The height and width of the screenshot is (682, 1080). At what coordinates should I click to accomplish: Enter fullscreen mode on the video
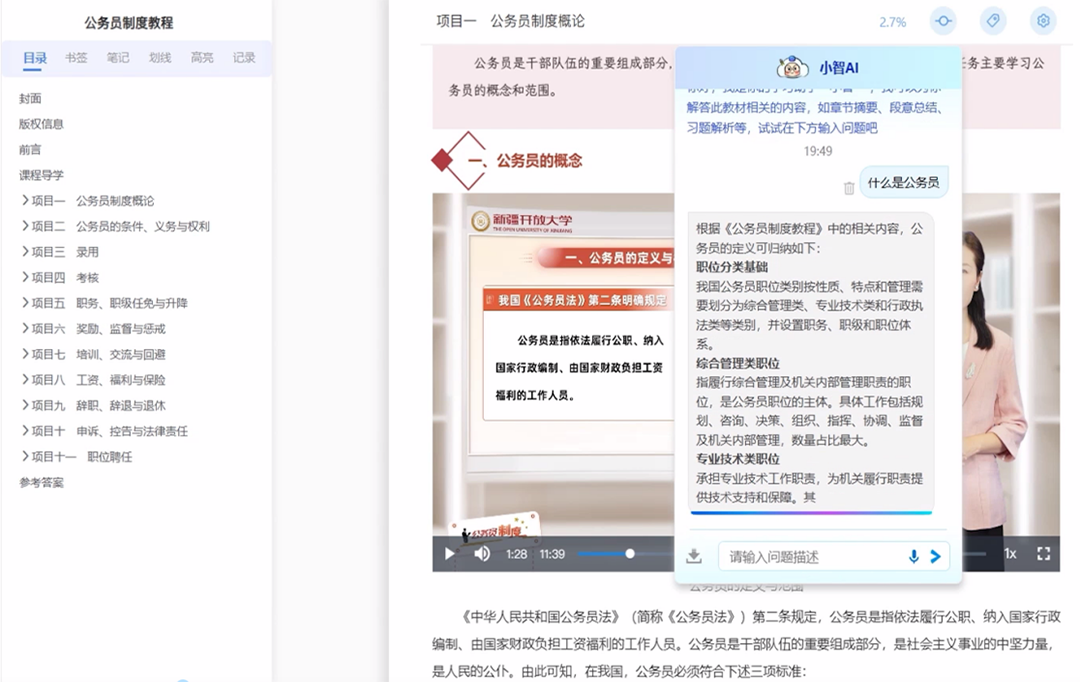(x=1043, y=553)
